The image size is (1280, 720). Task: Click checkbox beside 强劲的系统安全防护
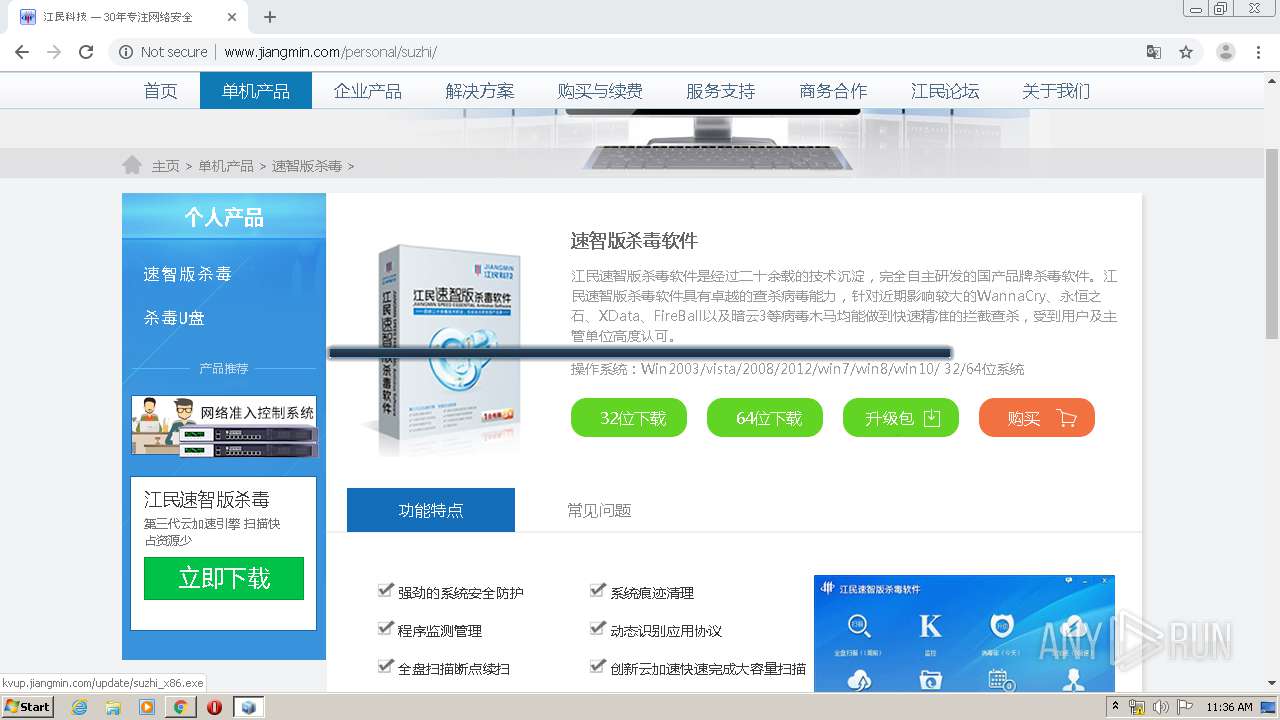(x=385, y=590)
